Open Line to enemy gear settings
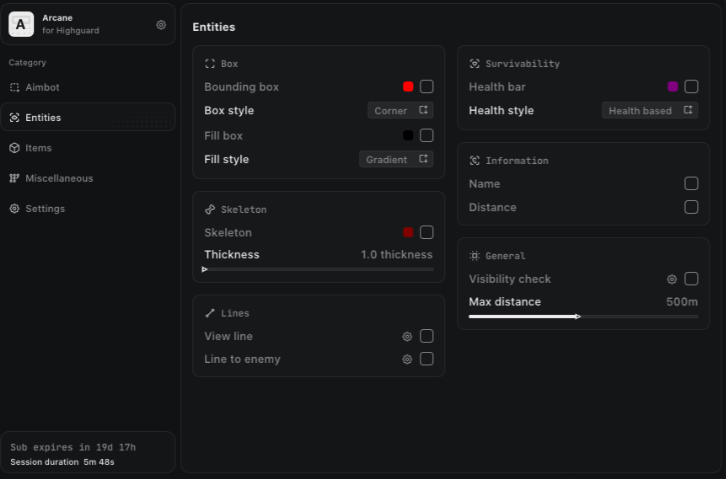Viewport: 726px width, 479px height. [407, 359]
